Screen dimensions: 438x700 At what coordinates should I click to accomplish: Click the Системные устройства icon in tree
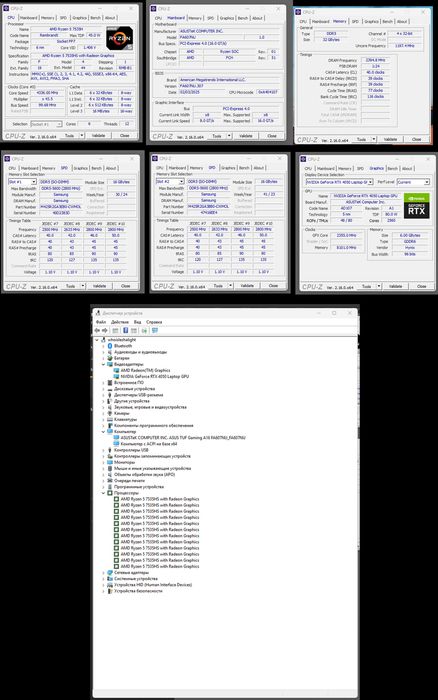coord(110,579)
